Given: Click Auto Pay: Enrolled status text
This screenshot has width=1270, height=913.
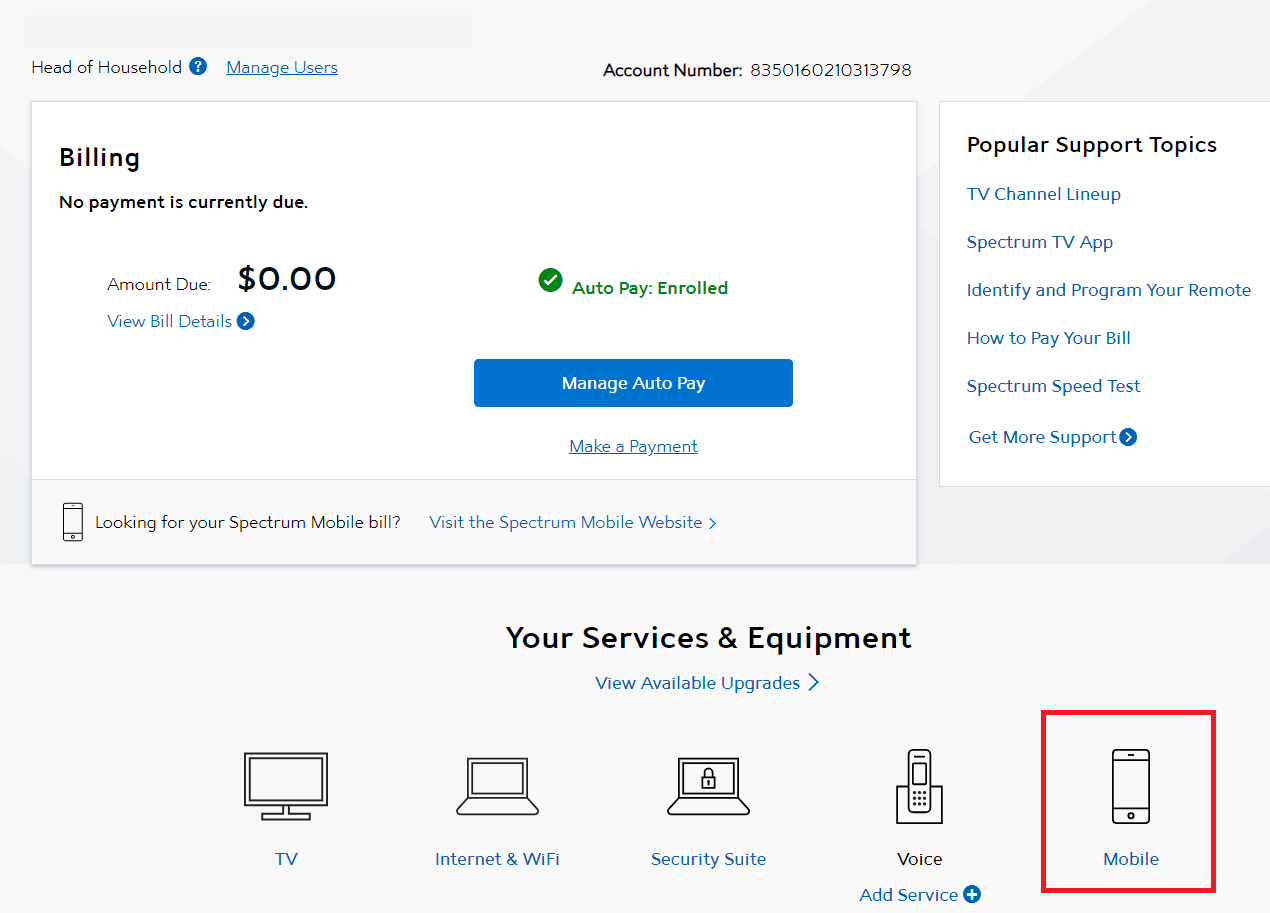Looking at the screenshot, I should [650, 288].
